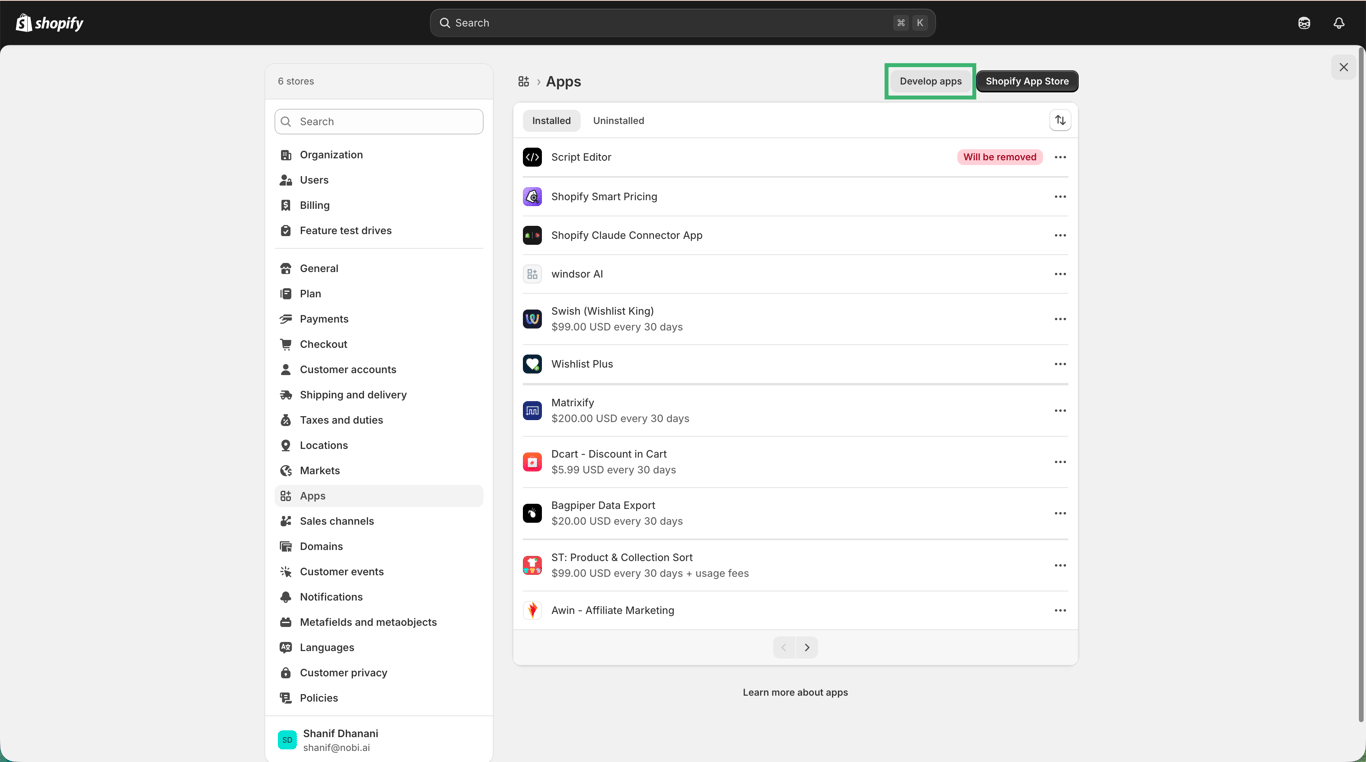Click the Script Editor app icon

click(x=532, y=157)
